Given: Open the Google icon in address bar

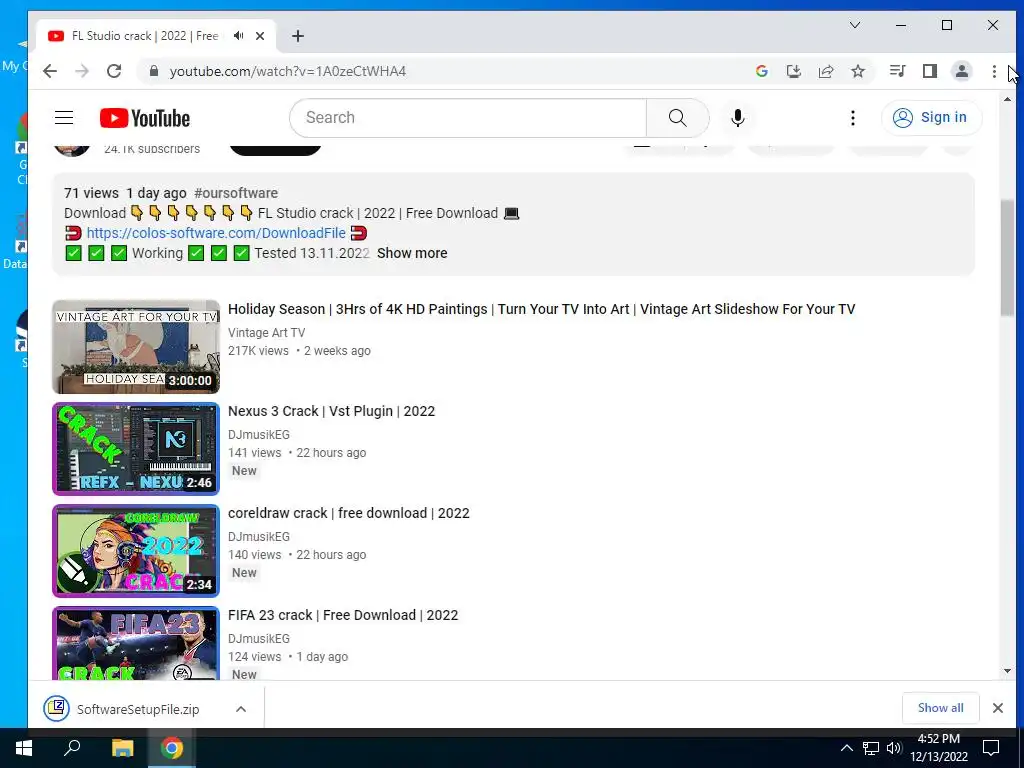Looking at the screenshot, I should click(761, 71).
